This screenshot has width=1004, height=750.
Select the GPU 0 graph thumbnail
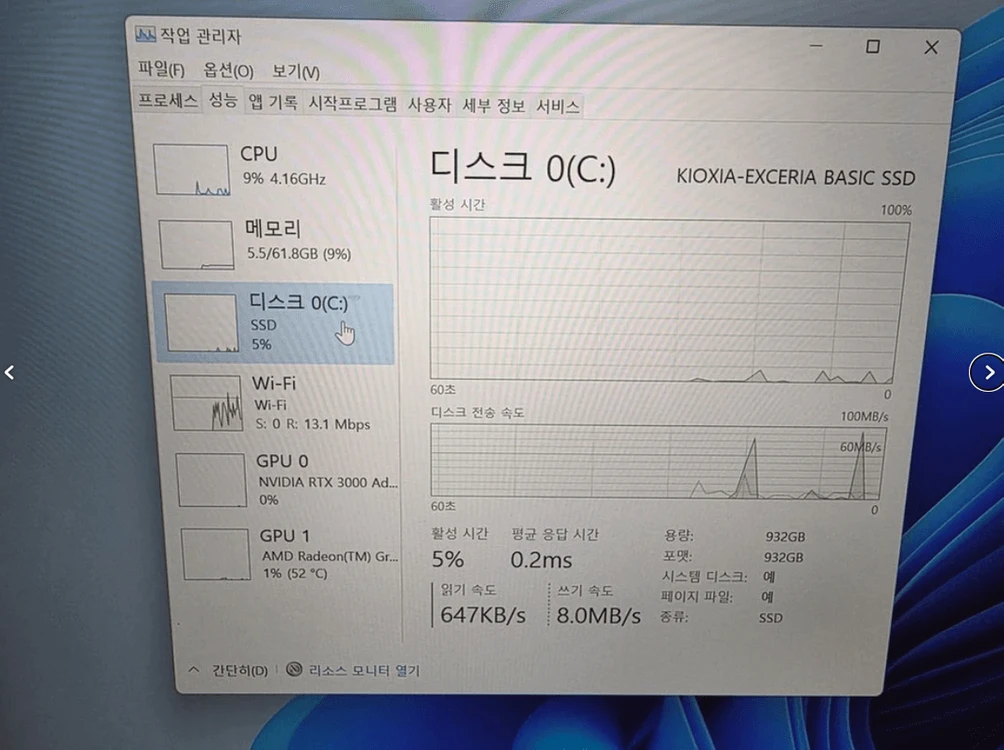click(x=211, y=480)
